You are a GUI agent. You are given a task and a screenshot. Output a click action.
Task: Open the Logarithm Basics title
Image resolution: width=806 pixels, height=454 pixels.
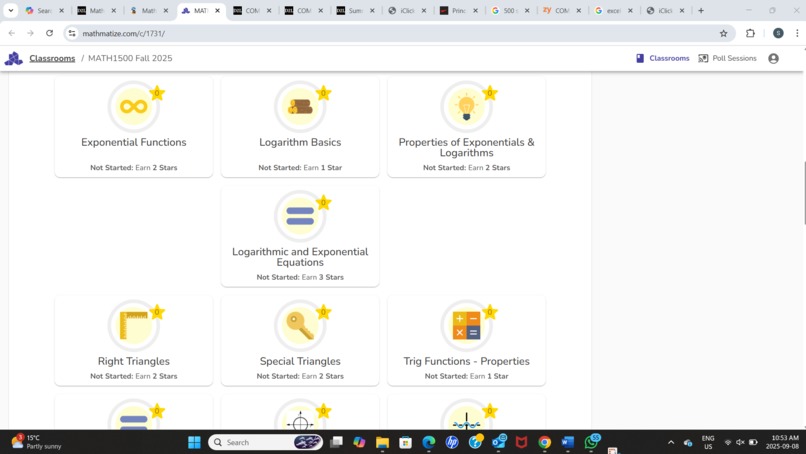300,142
